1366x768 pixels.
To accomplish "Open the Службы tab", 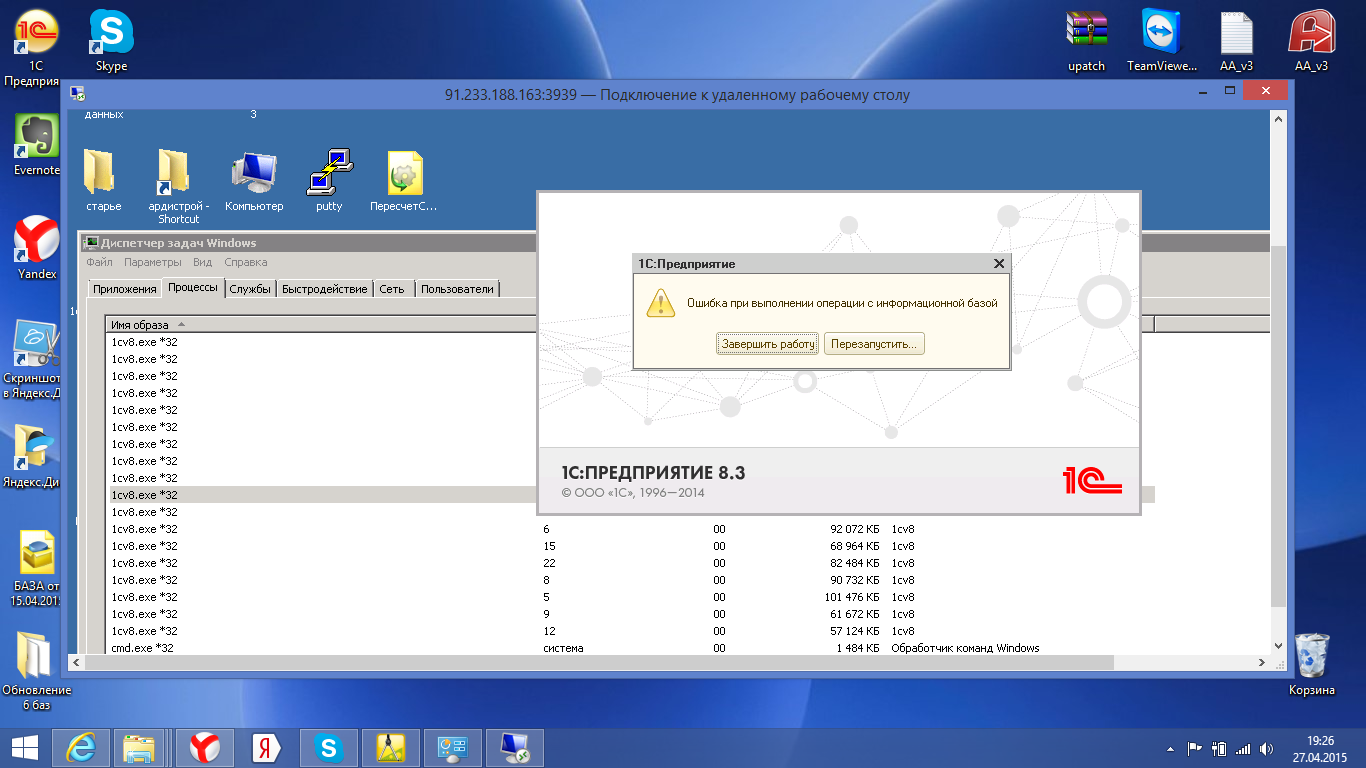I will tap(250, 289).
